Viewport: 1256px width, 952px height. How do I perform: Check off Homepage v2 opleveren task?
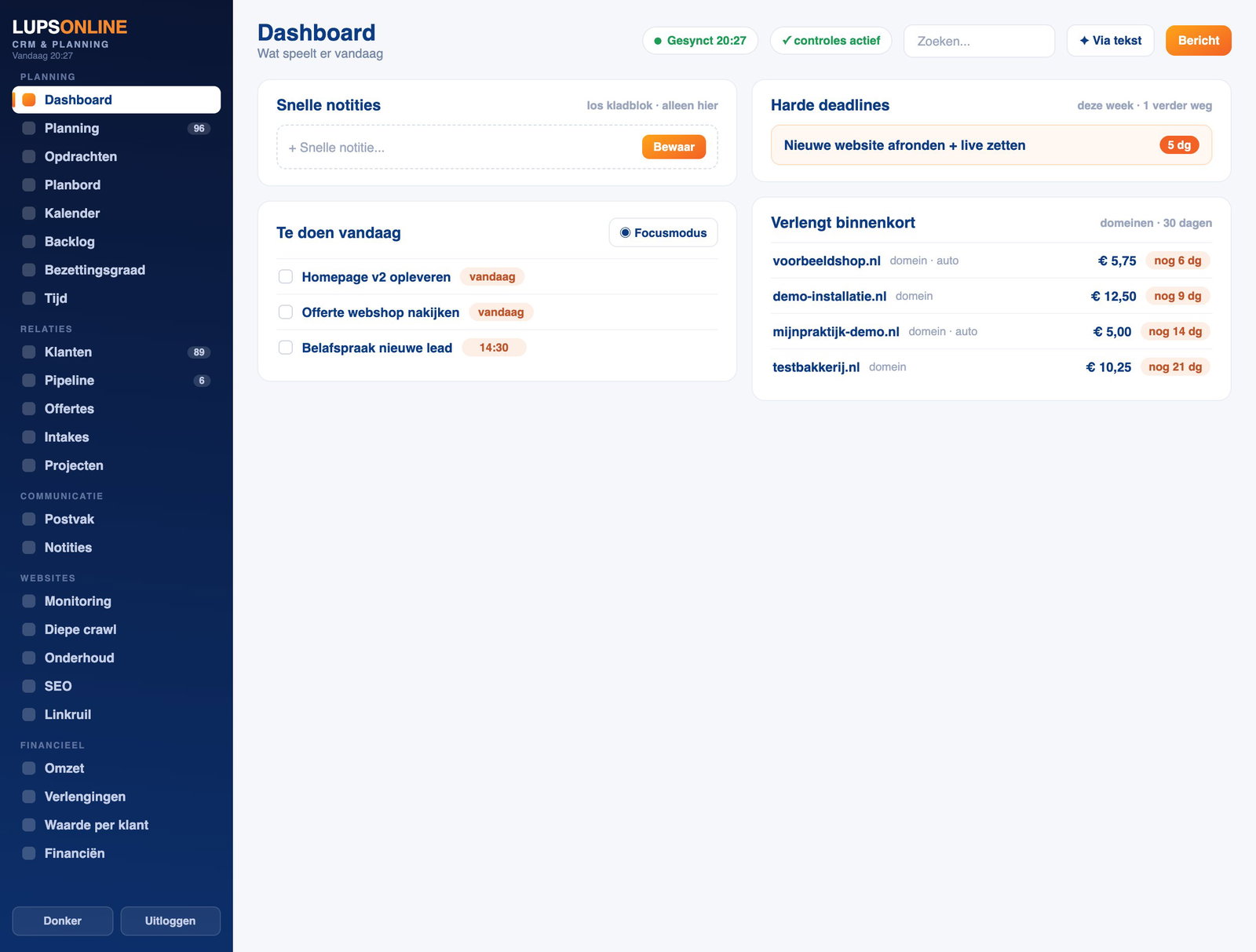(x=286, y=276)
